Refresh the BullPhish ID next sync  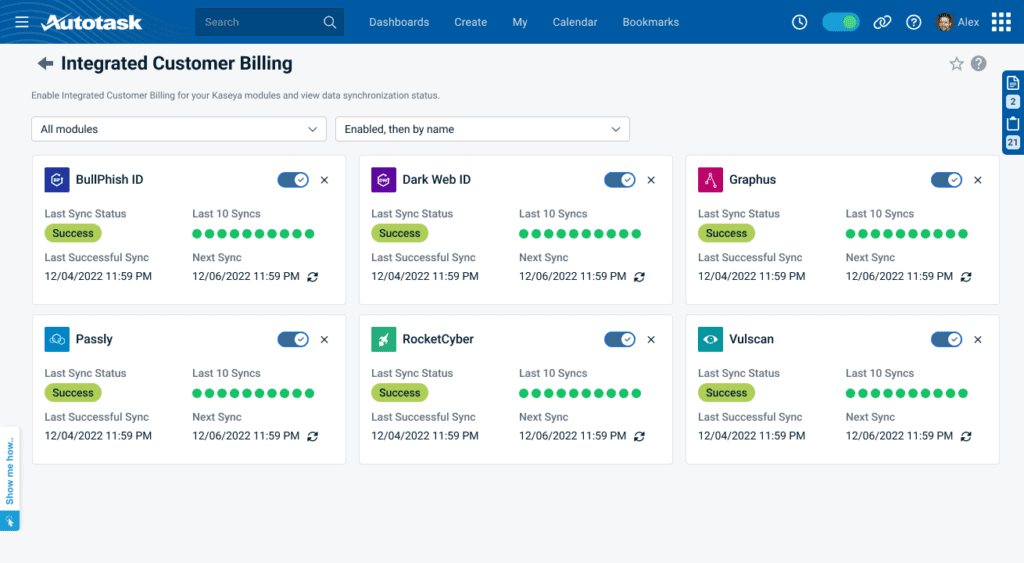(x=313, y=277)
